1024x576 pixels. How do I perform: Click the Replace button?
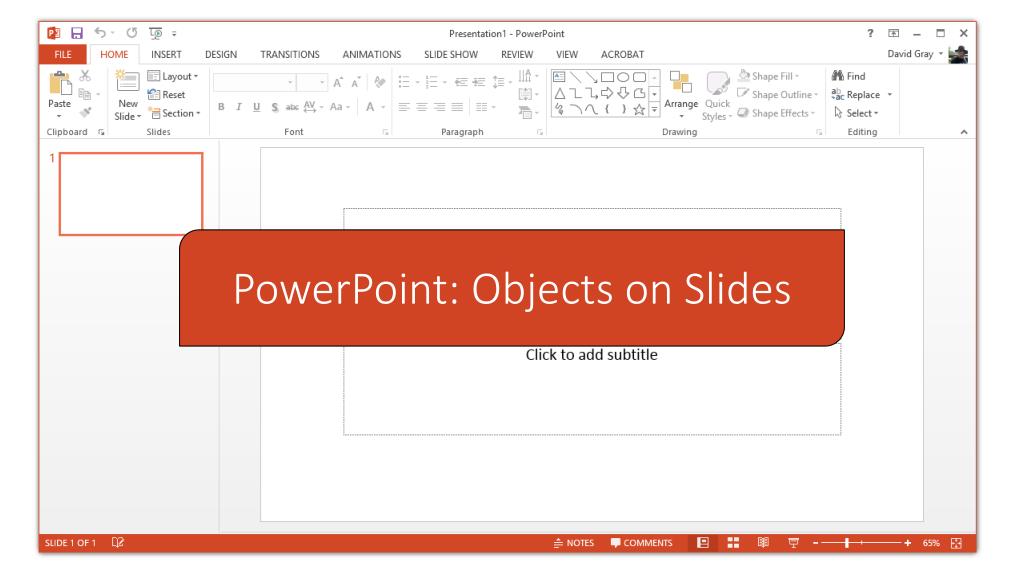pos(856,95)
